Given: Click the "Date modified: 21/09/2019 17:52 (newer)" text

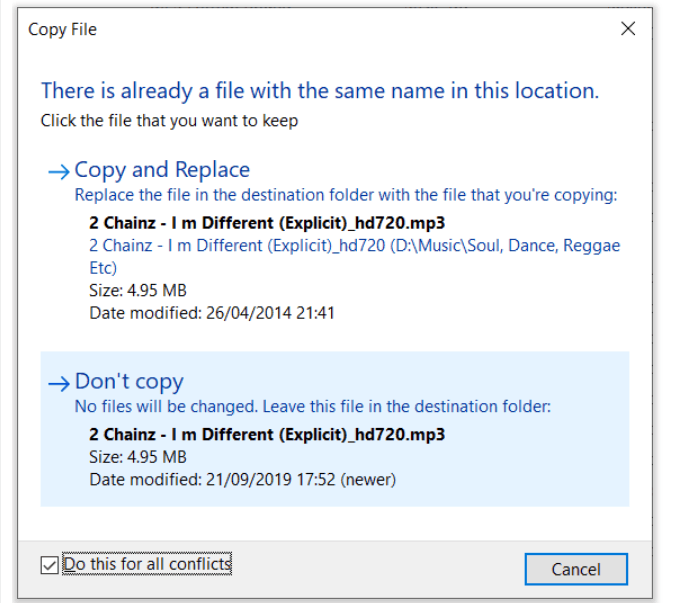Looking at the screenshot, I should click(242, 480).
